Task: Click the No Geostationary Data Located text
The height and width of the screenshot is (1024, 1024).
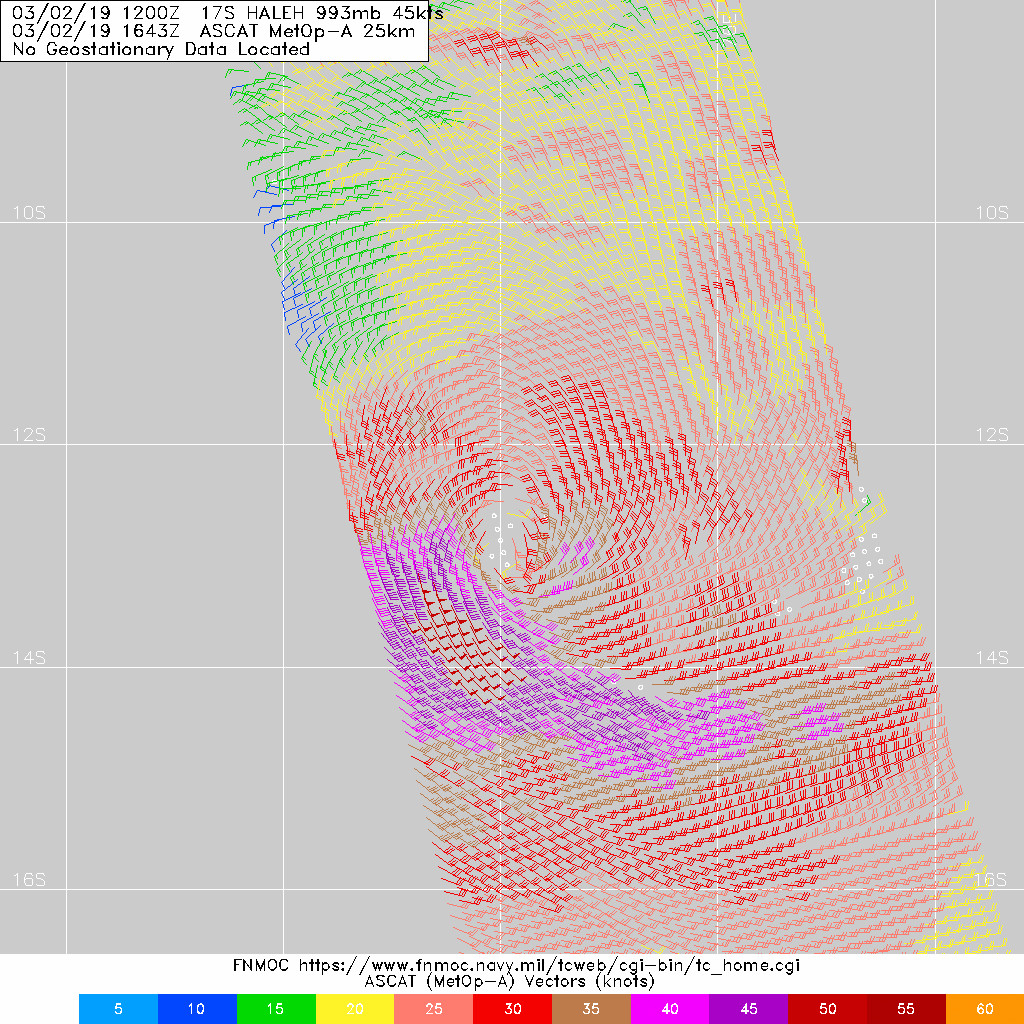Action: [160, 48]
